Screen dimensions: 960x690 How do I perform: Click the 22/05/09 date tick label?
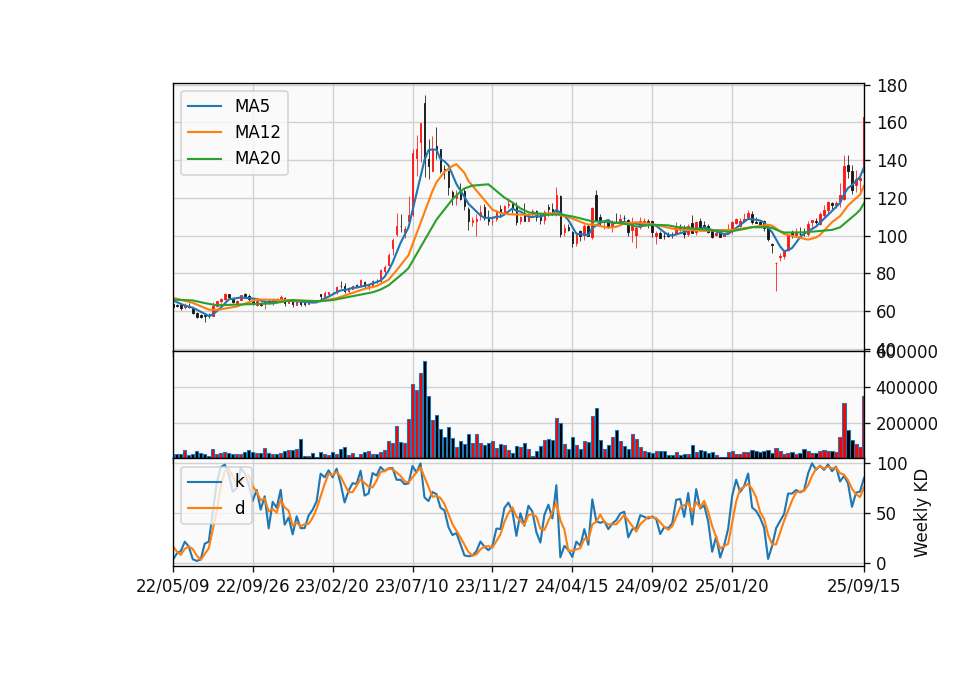(x=173, y=586)
